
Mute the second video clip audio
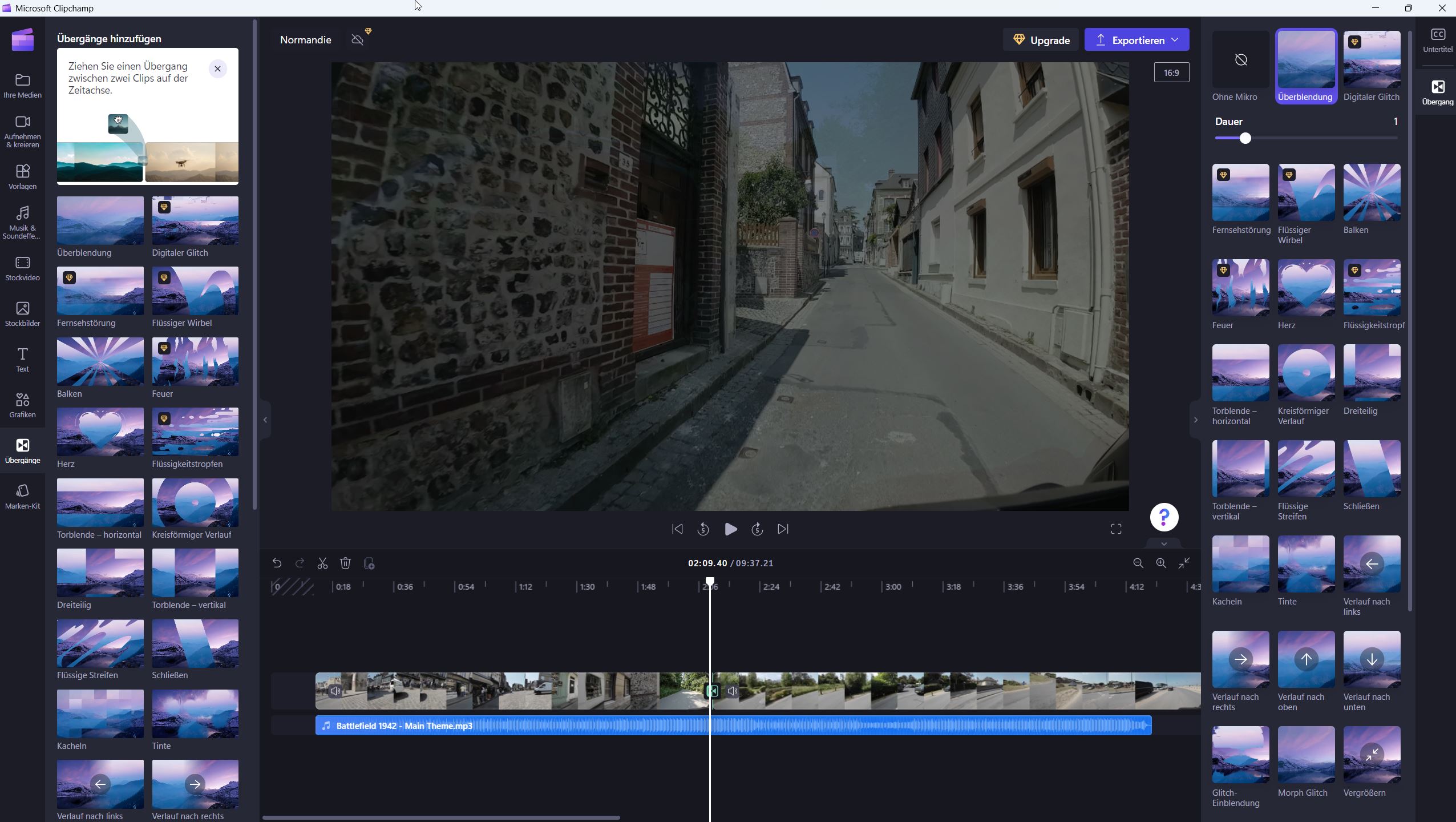pos(733,691)
